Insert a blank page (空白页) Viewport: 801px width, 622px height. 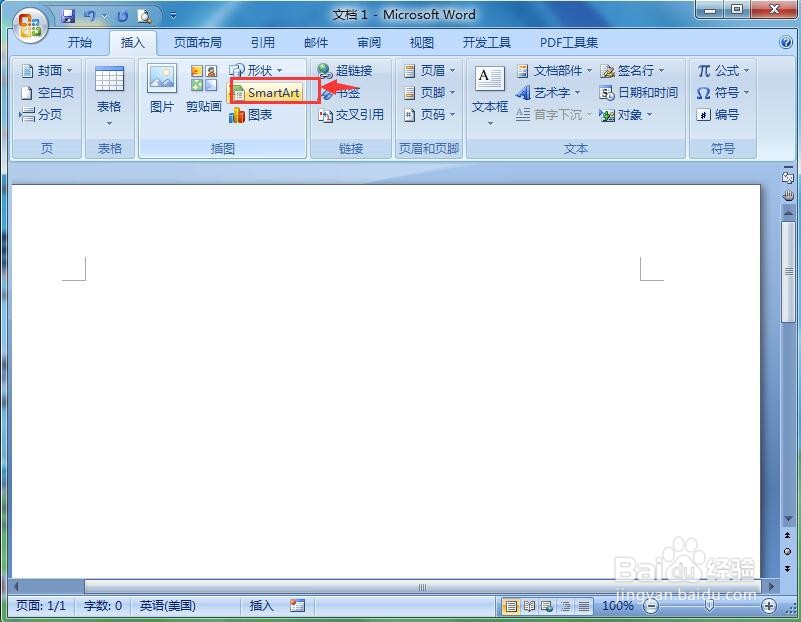pyautogui.click(x=48, y=92)
